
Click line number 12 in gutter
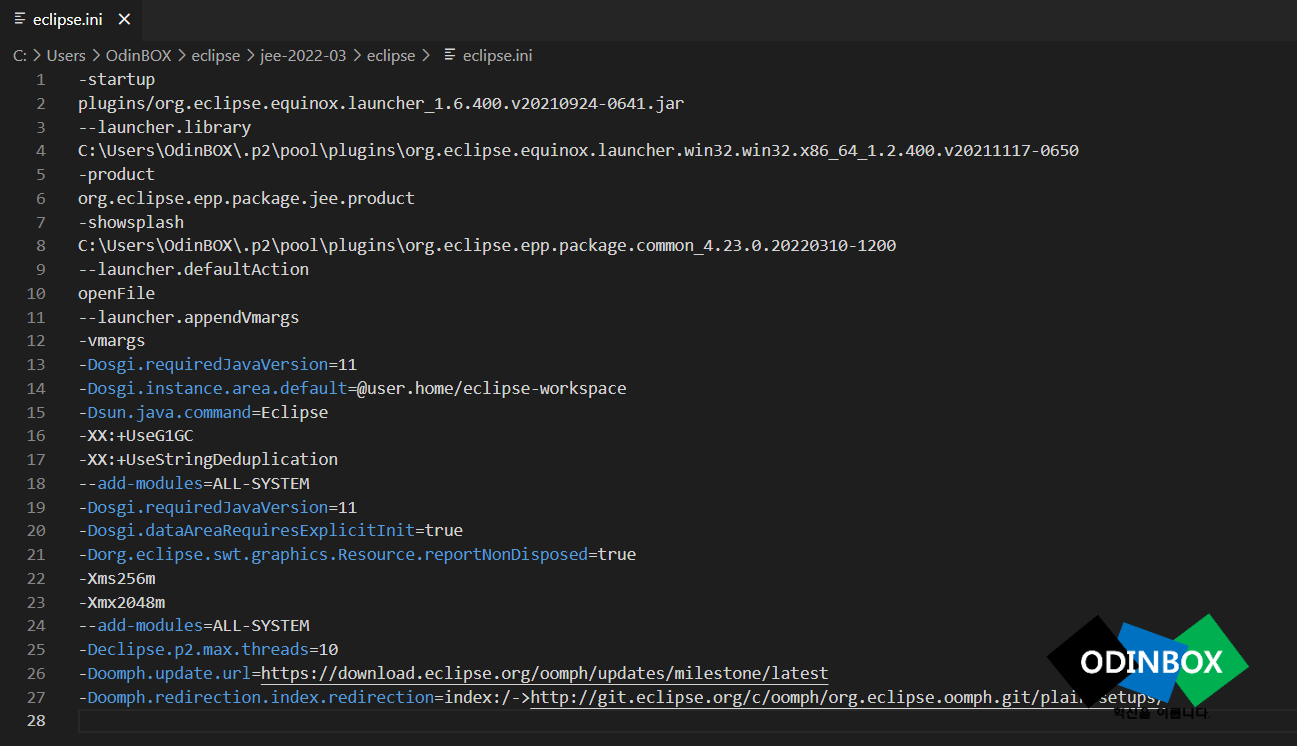(x=36, y=341)
